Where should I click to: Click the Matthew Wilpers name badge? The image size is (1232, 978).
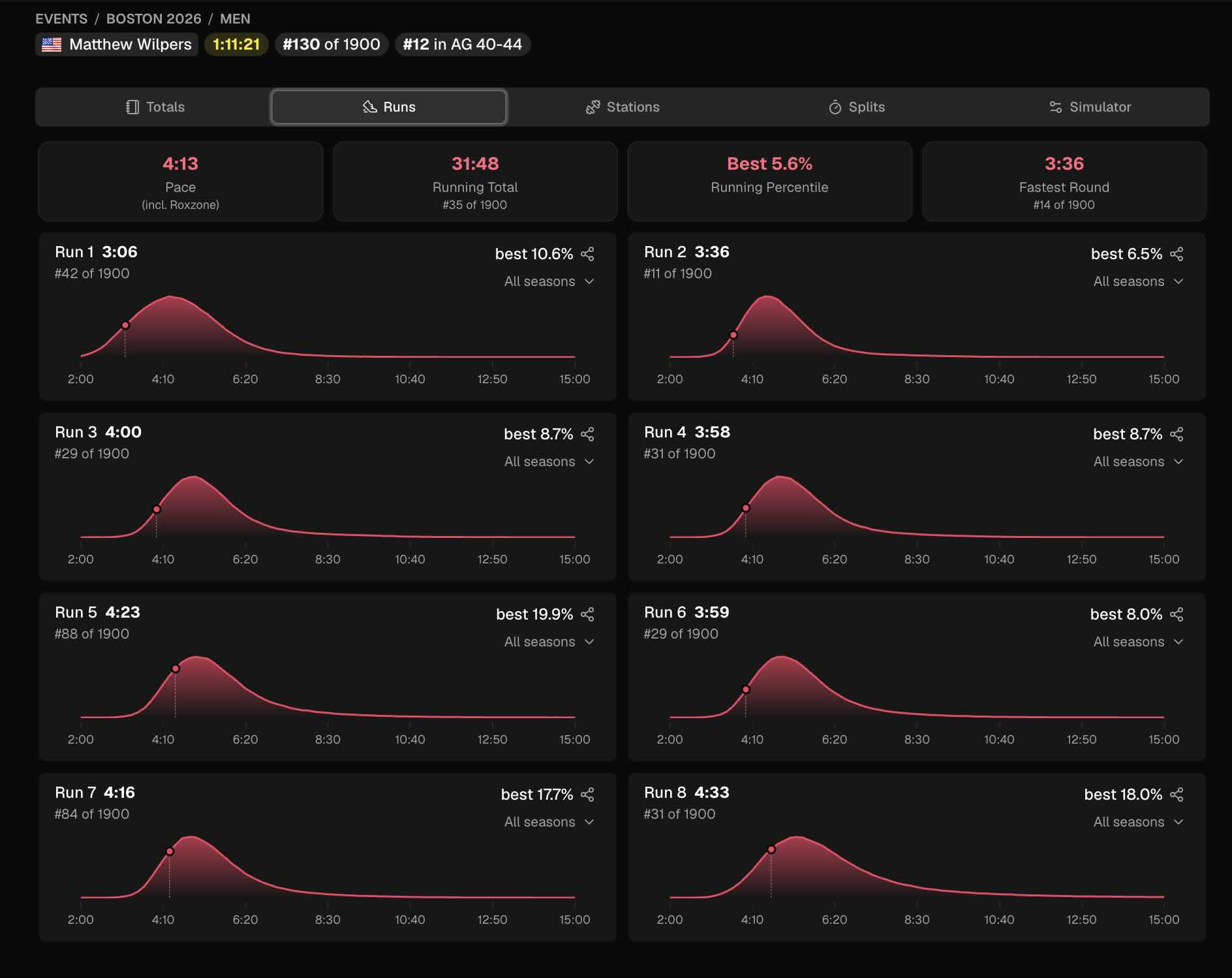coord(117,44)
